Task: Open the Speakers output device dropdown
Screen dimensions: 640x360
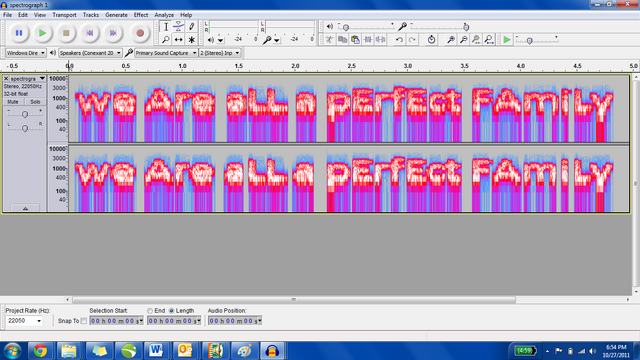Action: pos(90,53)
